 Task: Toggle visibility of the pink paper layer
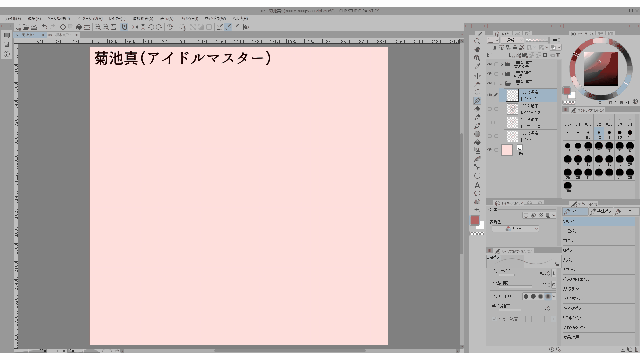(x=489, y=150)
